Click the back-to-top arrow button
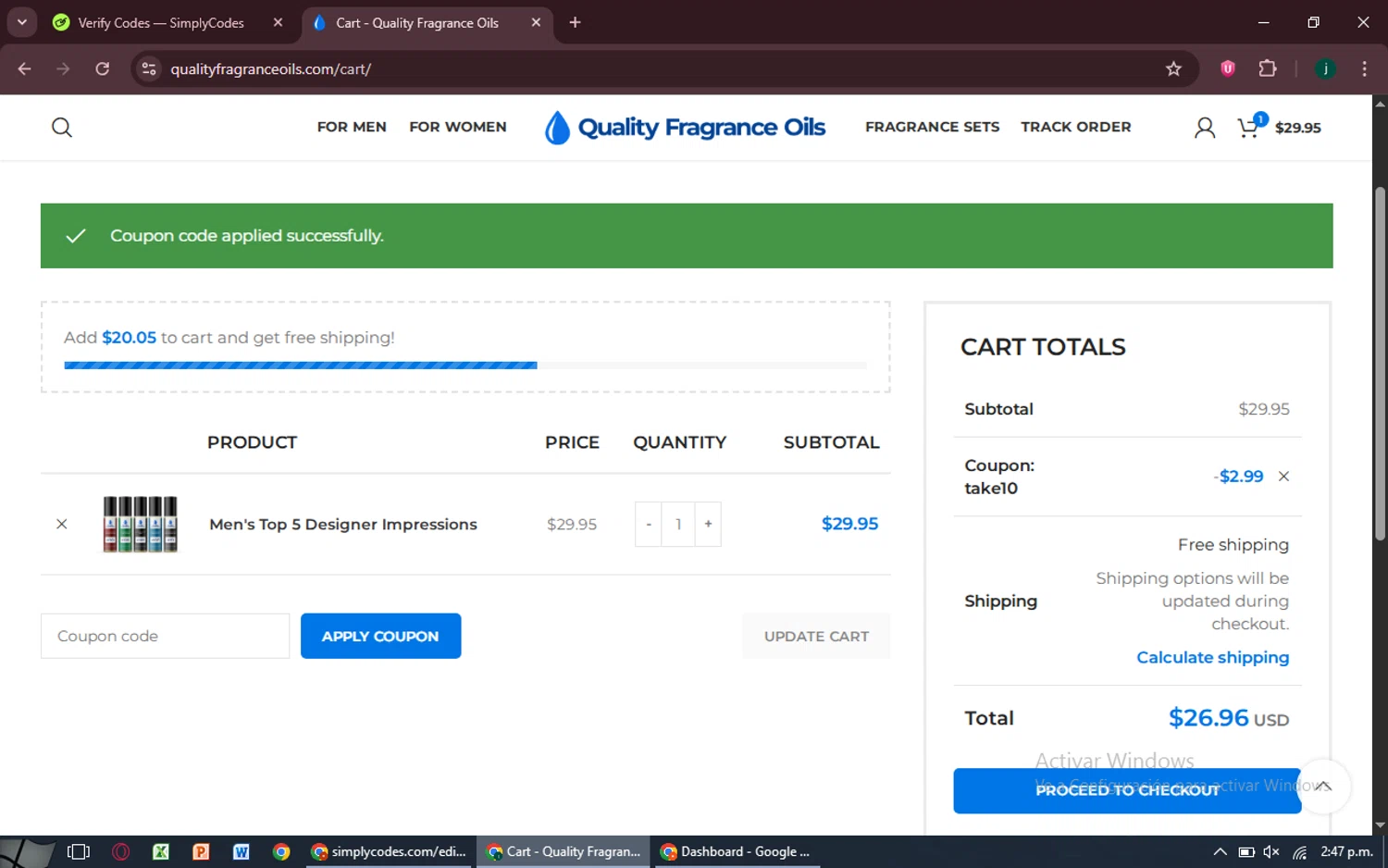The width and height of the screenshot is (1388, 868). pyautogui.click(x=1323, y=787)
